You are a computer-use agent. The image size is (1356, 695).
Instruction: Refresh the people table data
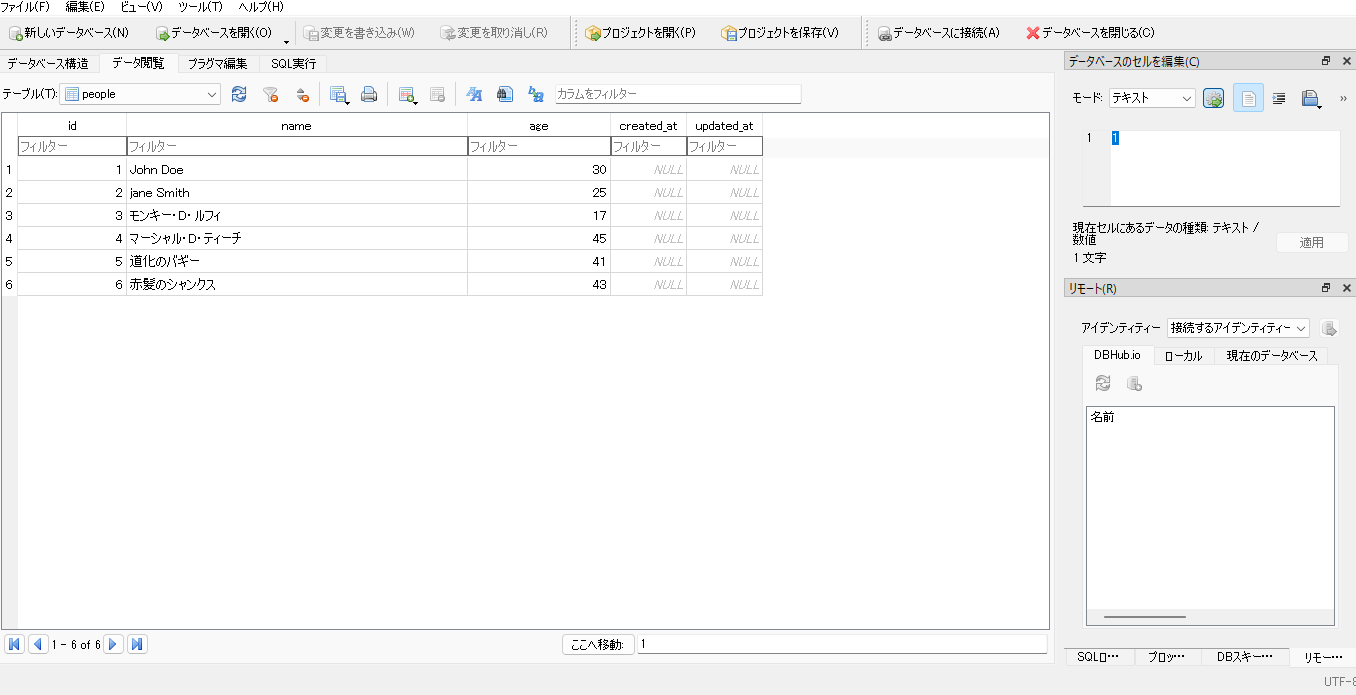(x=239, y=94)
